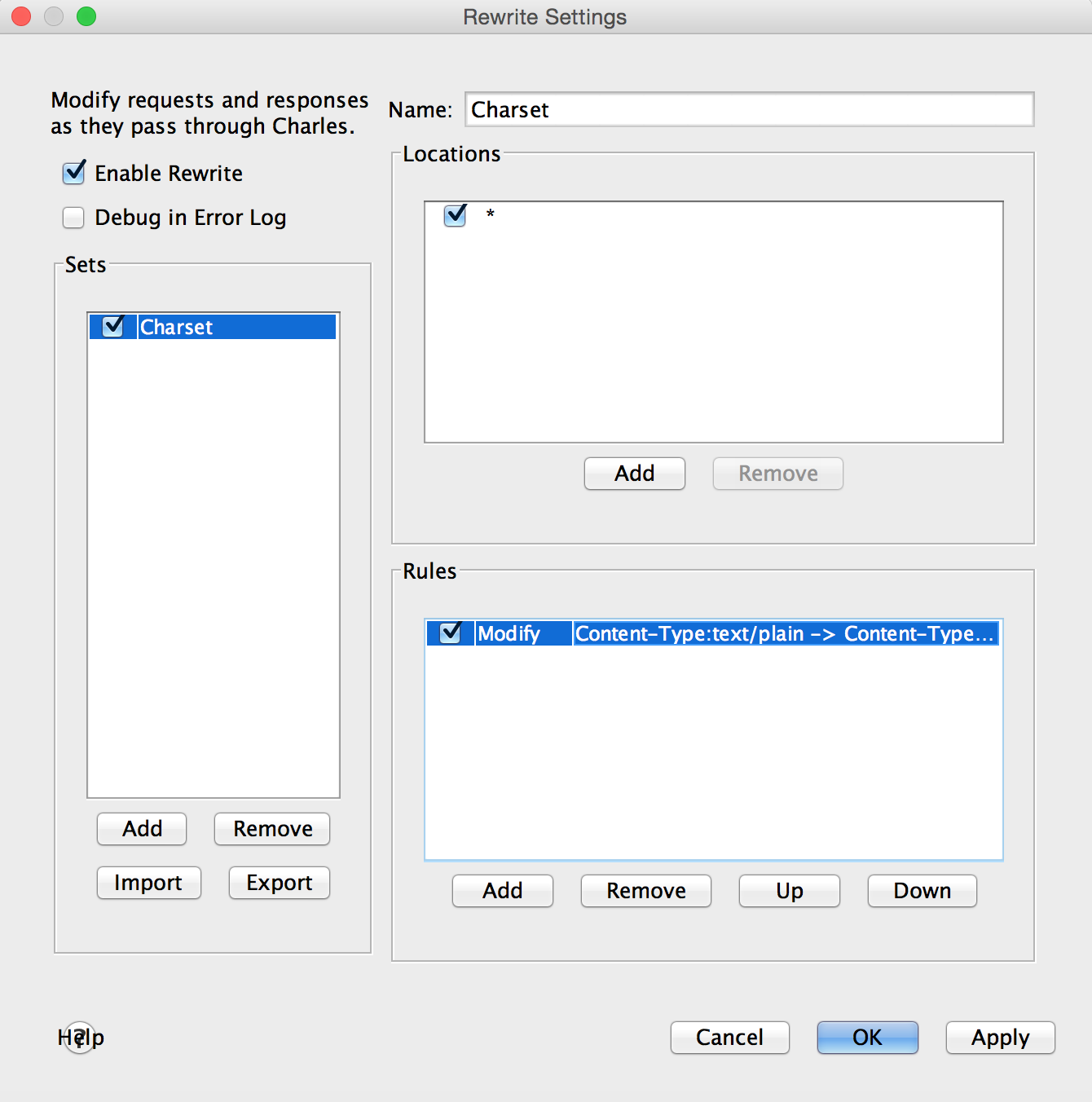The height and width of the screenshot is (1102, 1092).
Task: Add a new rewrite set
Action: click(142, 829)
